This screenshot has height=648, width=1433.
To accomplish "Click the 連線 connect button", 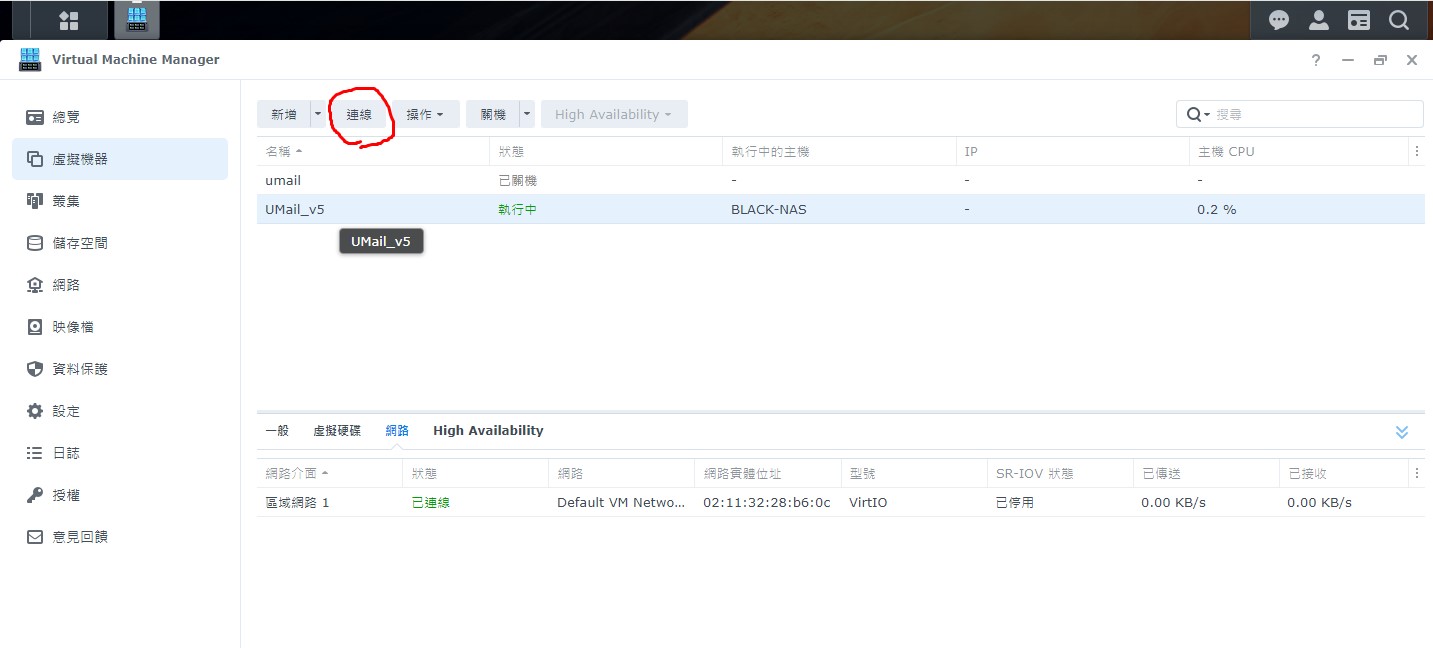I will click(359, 114).
